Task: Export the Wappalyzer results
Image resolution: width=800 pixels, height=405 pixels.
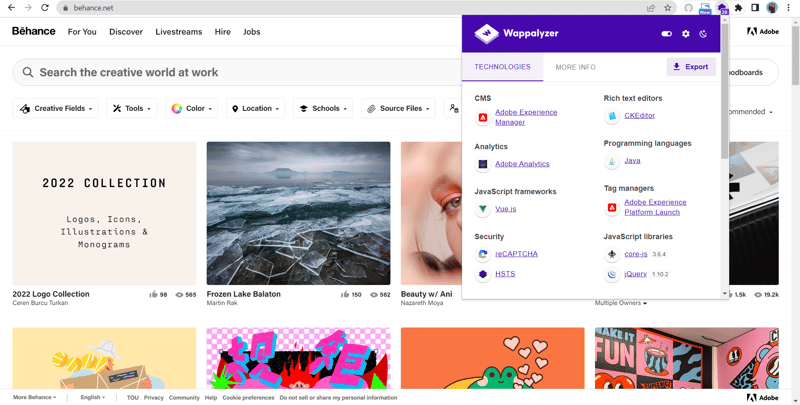Action: [691, 67]
